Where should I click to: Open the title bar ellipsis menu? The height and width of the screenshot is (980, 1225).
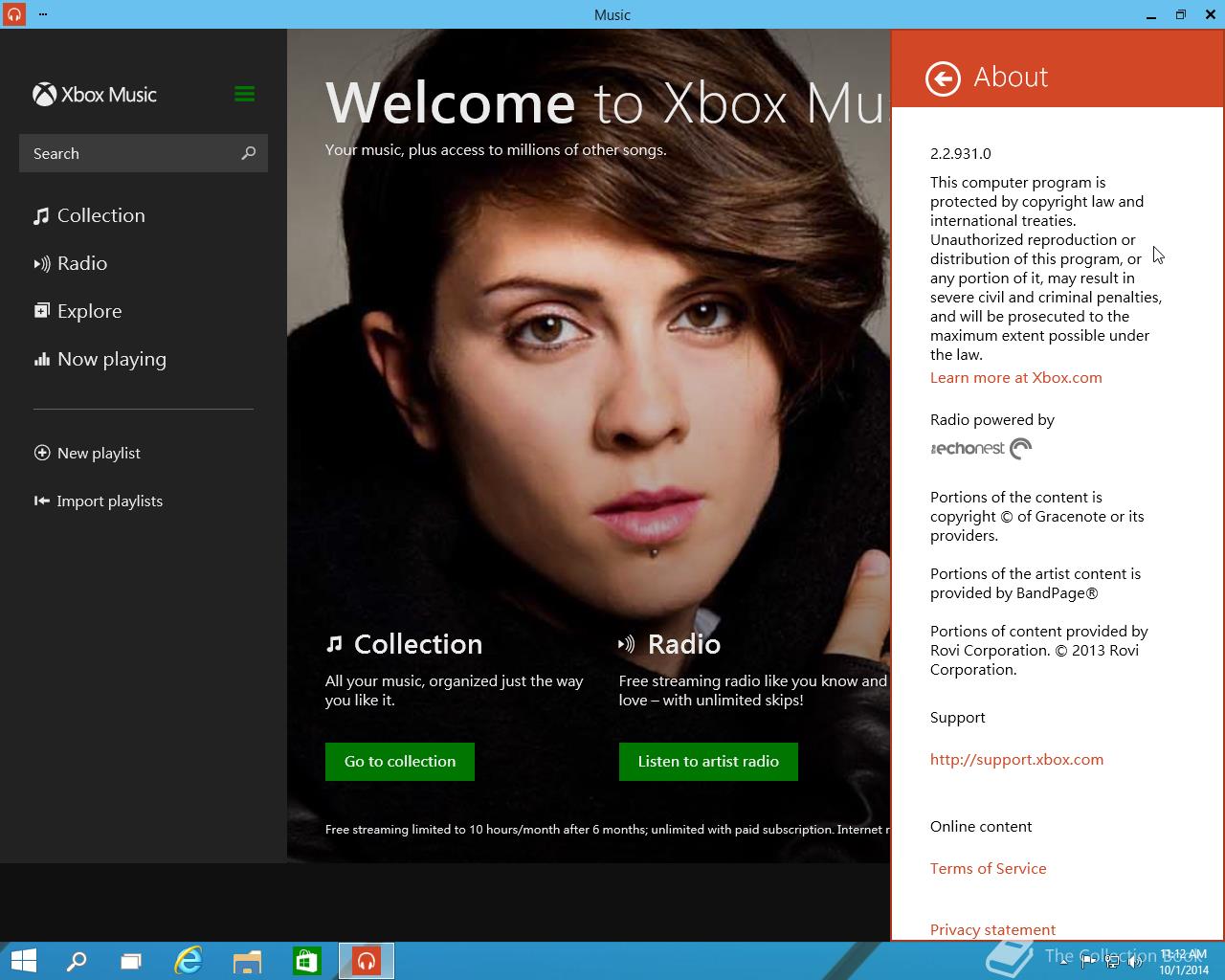(43, 14)
